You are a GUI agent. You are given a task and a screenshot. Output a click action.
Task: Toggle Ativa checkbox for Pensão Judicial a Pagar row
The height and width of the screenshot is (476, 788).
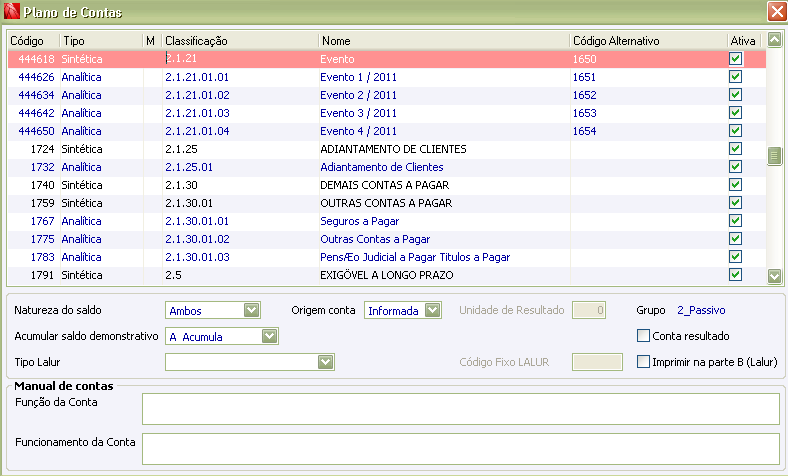(x=735, y=257)
